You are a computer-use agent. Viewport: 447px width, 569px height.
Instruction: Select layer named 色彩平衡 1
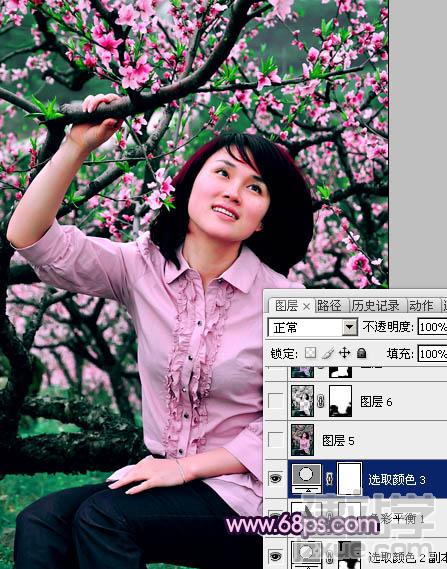point(397,518)
